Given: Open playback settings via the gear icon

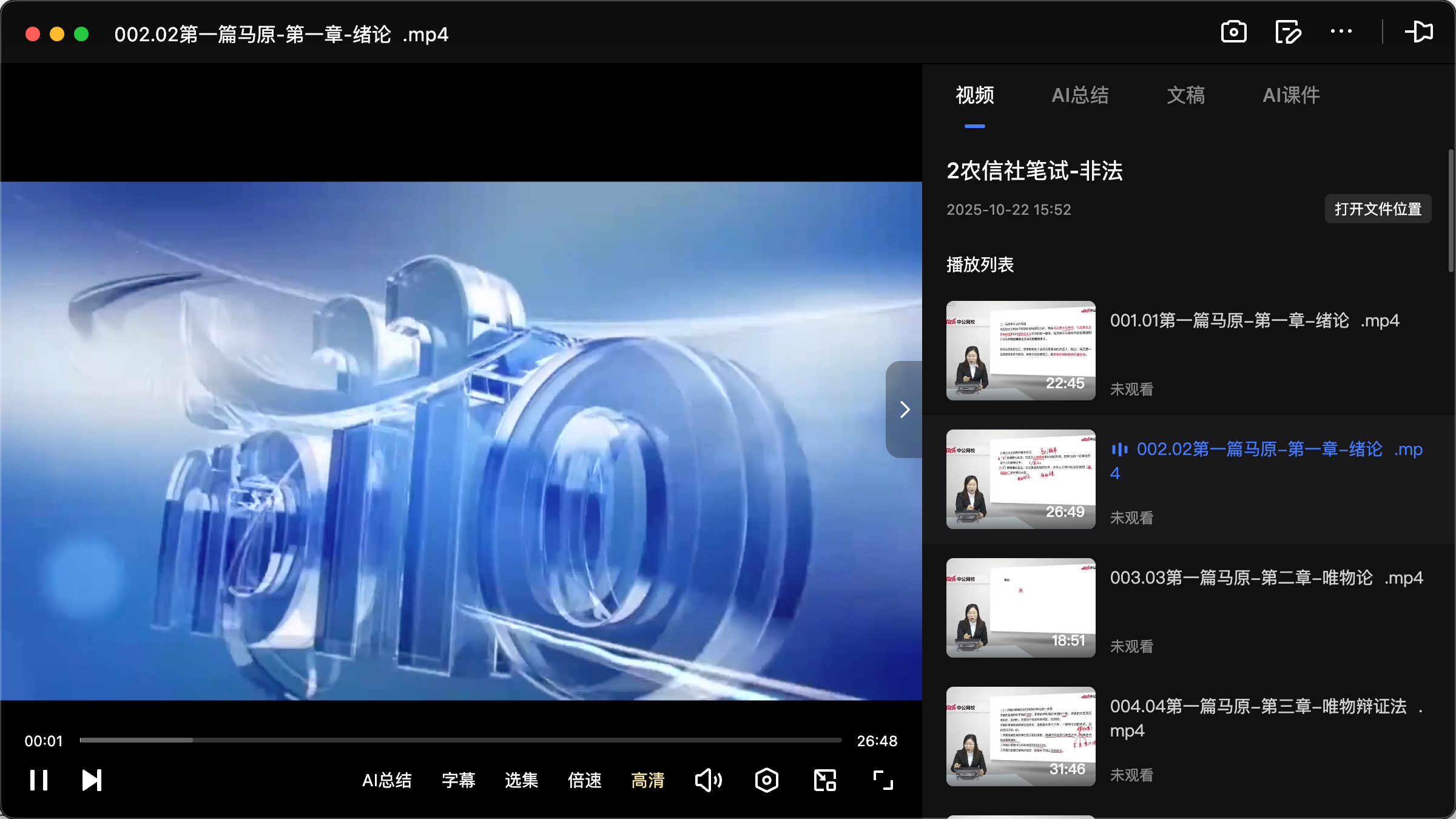Looking at the screenshot, I should [x=766, y=780].
